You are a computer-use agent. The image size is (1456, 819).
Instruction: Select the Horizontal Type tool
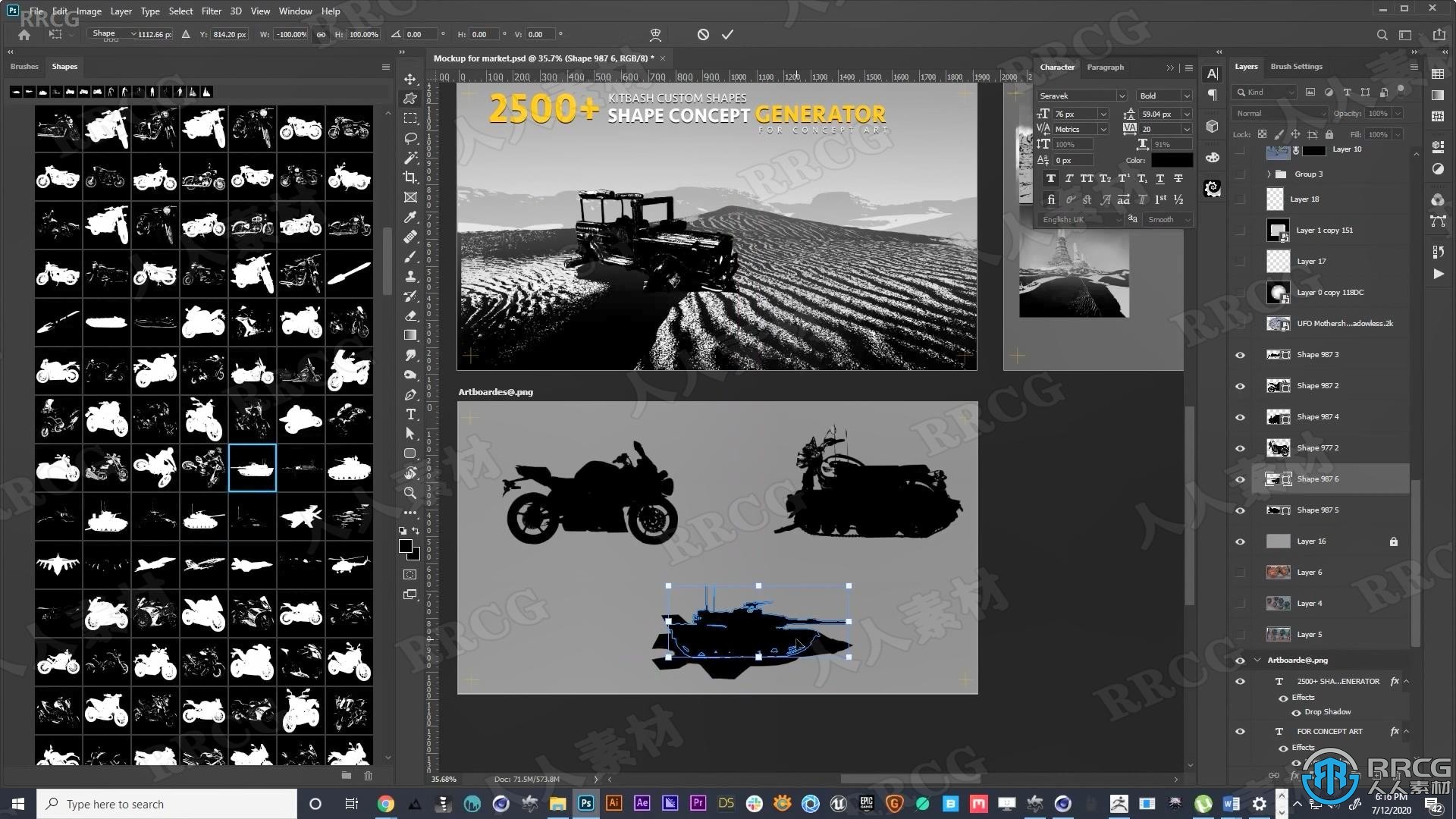coord(410,414)
